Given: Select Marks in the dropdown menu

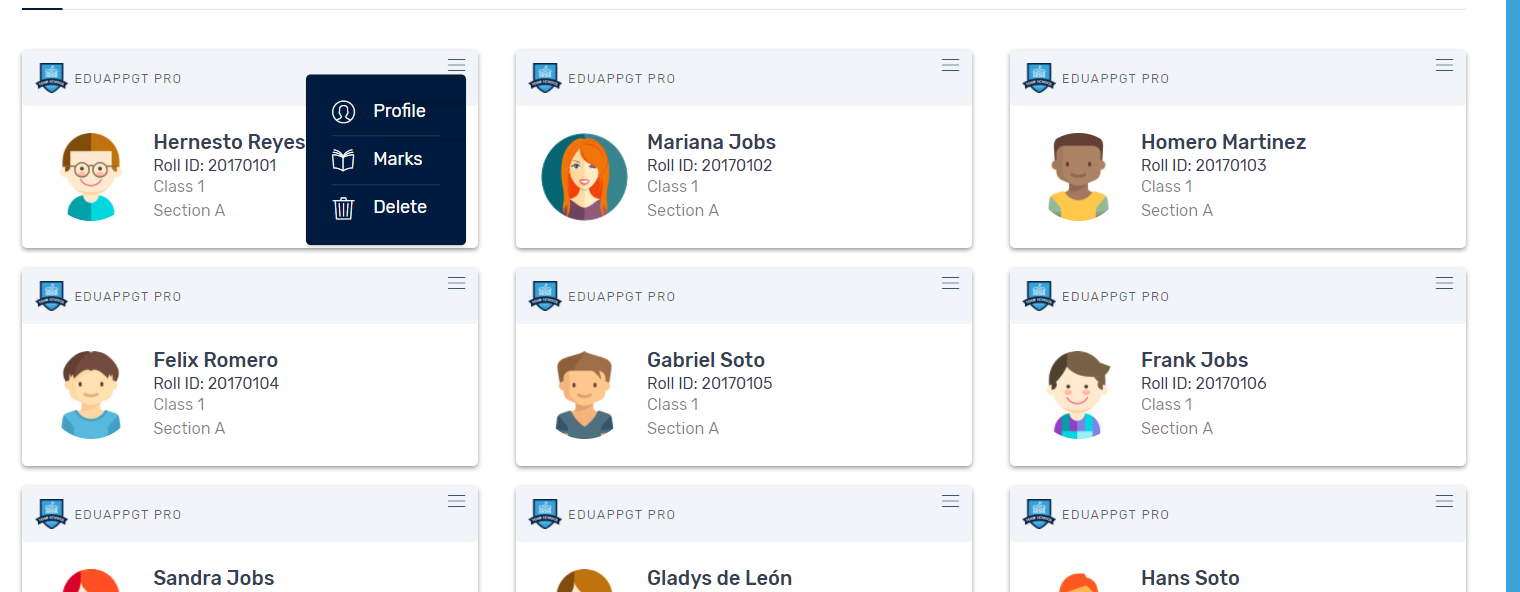Looking at the screenshot, I should tap(397, 159).
